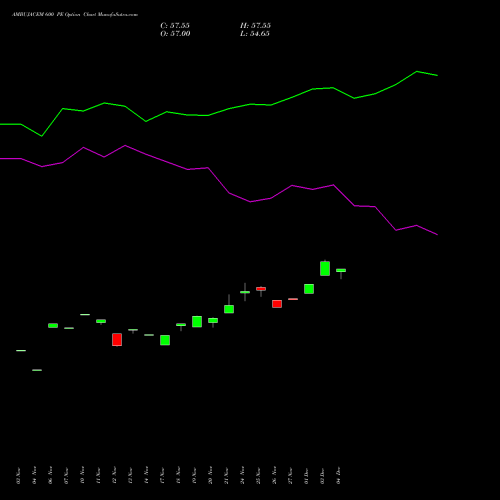The image size is (500, 500).
Task: Click the red candle above 12 Nov
Action: (117, 340)
